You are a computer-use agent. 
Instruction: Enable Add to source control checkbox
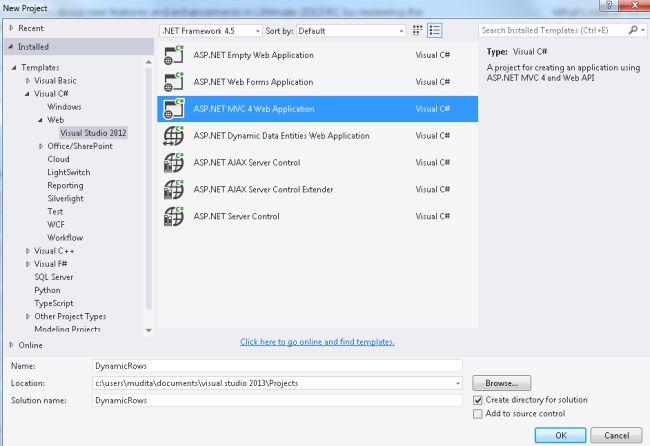click(x=478, y=414)
